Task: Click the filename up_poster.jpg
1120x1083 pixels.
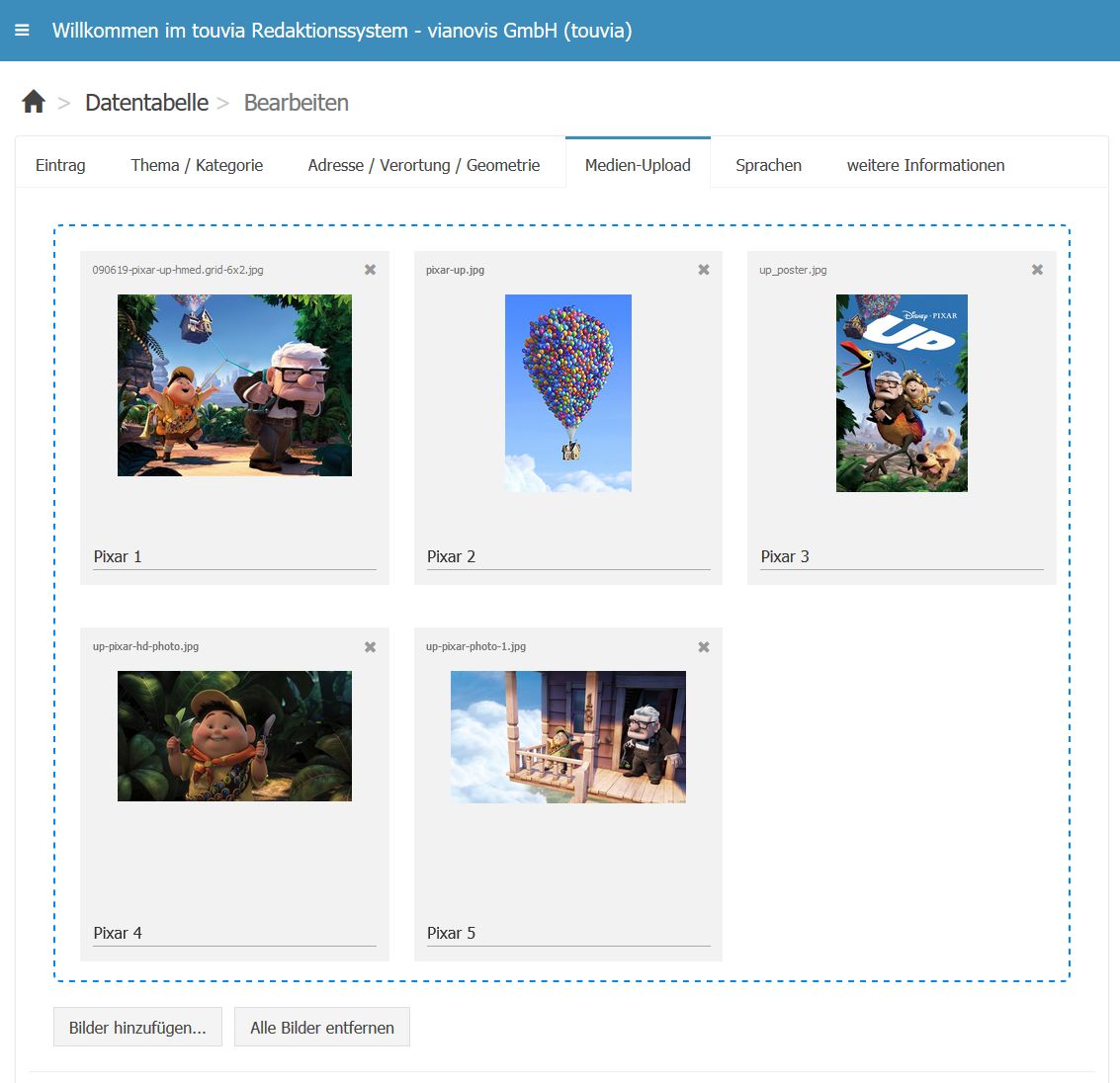Action: (x=793, y=270)
